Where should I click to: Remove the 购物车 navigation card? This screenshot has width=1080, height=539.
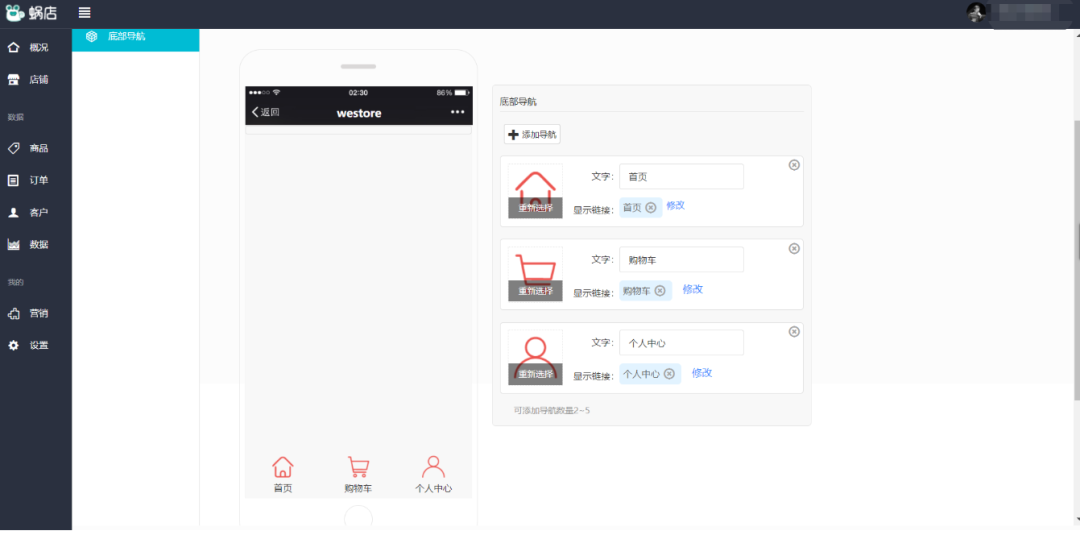point(794,249)
